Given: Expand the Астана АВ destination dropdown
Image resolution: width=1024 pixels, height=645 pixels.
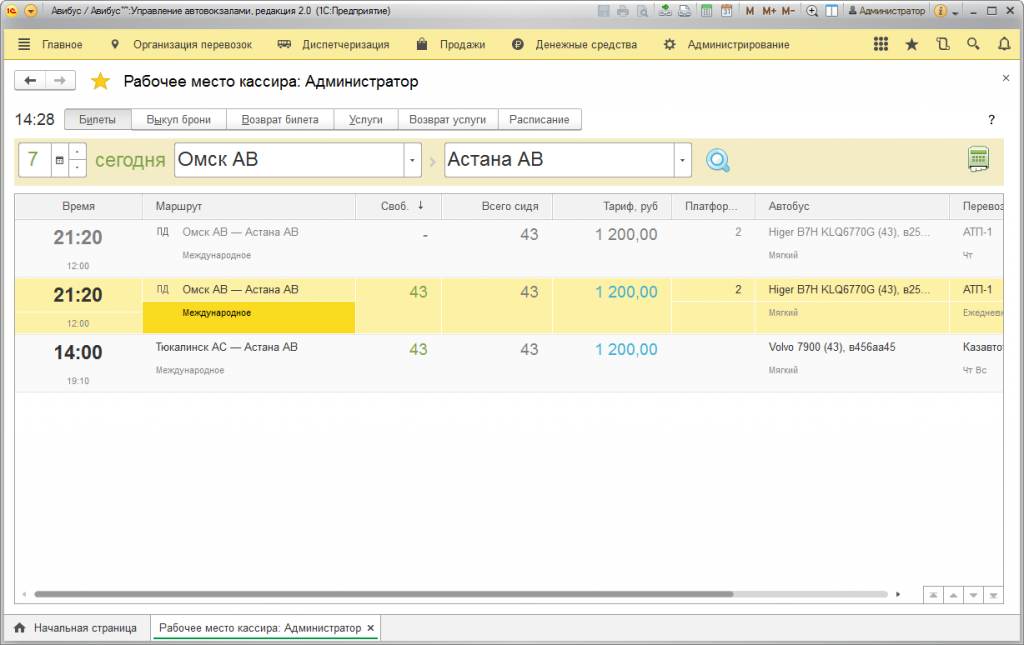Looking at the screenshot, I should (682, 160).
